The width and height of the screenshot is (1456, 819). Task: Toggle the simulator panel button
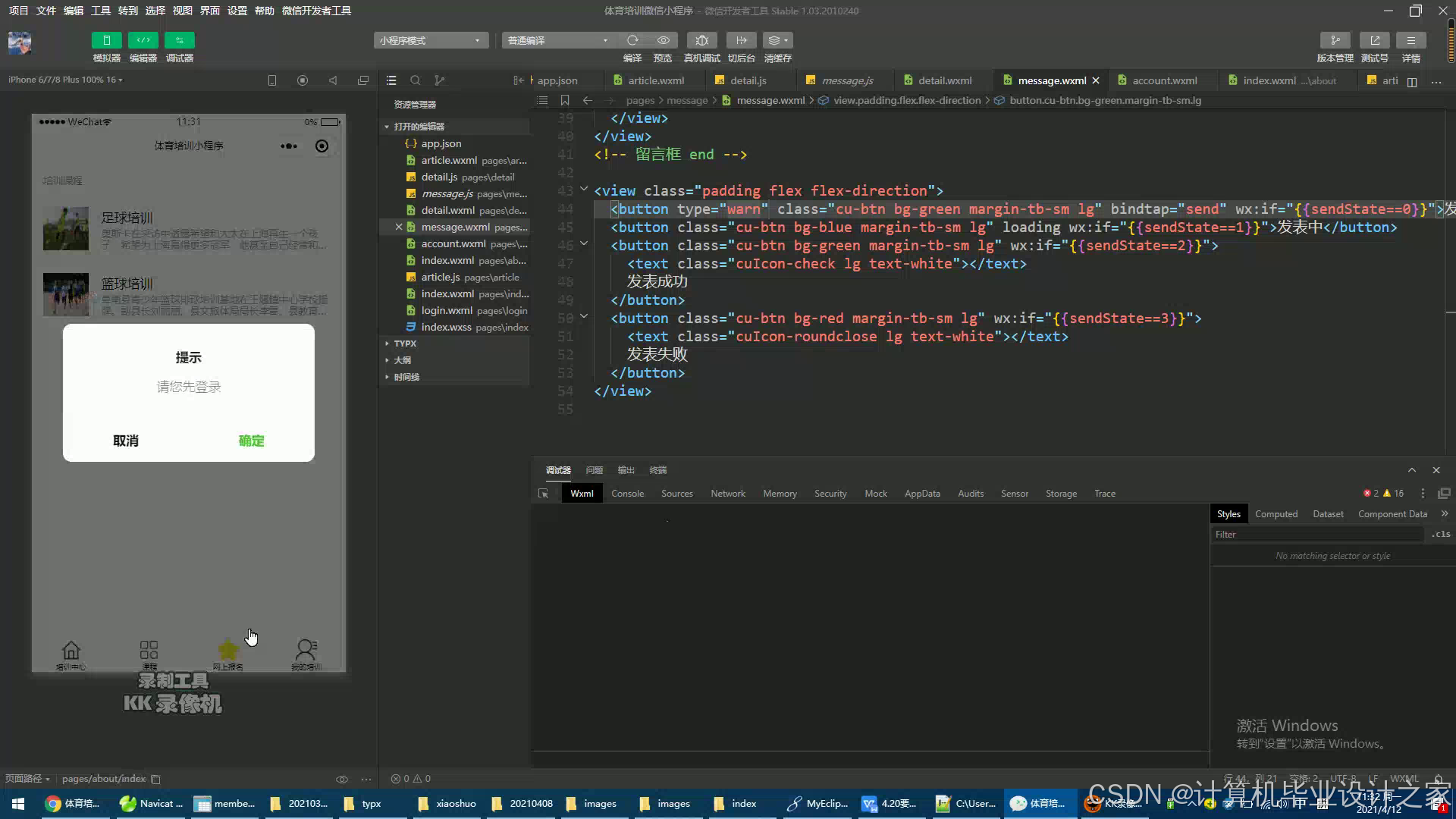[x=106, y=40]
